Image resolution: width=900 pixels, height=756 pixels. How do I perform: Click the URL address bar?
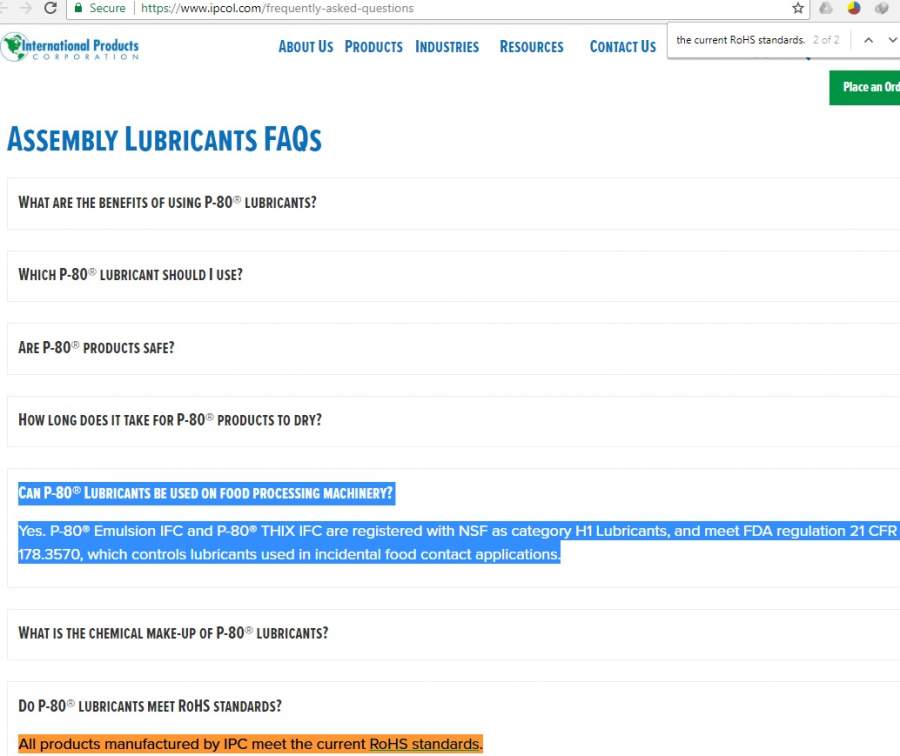(x=436, y=8)
